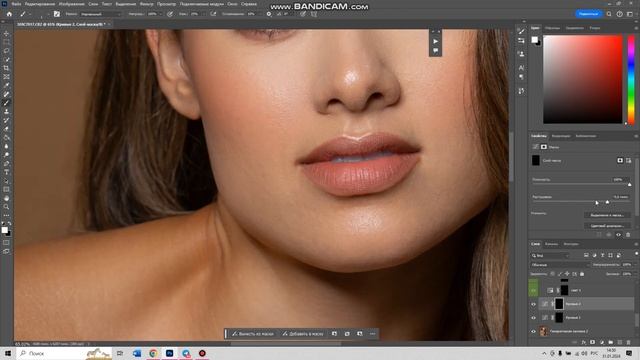Open the brush blend mode dropdown
Viewport: 640px width, 360px height.
[100, 14]
